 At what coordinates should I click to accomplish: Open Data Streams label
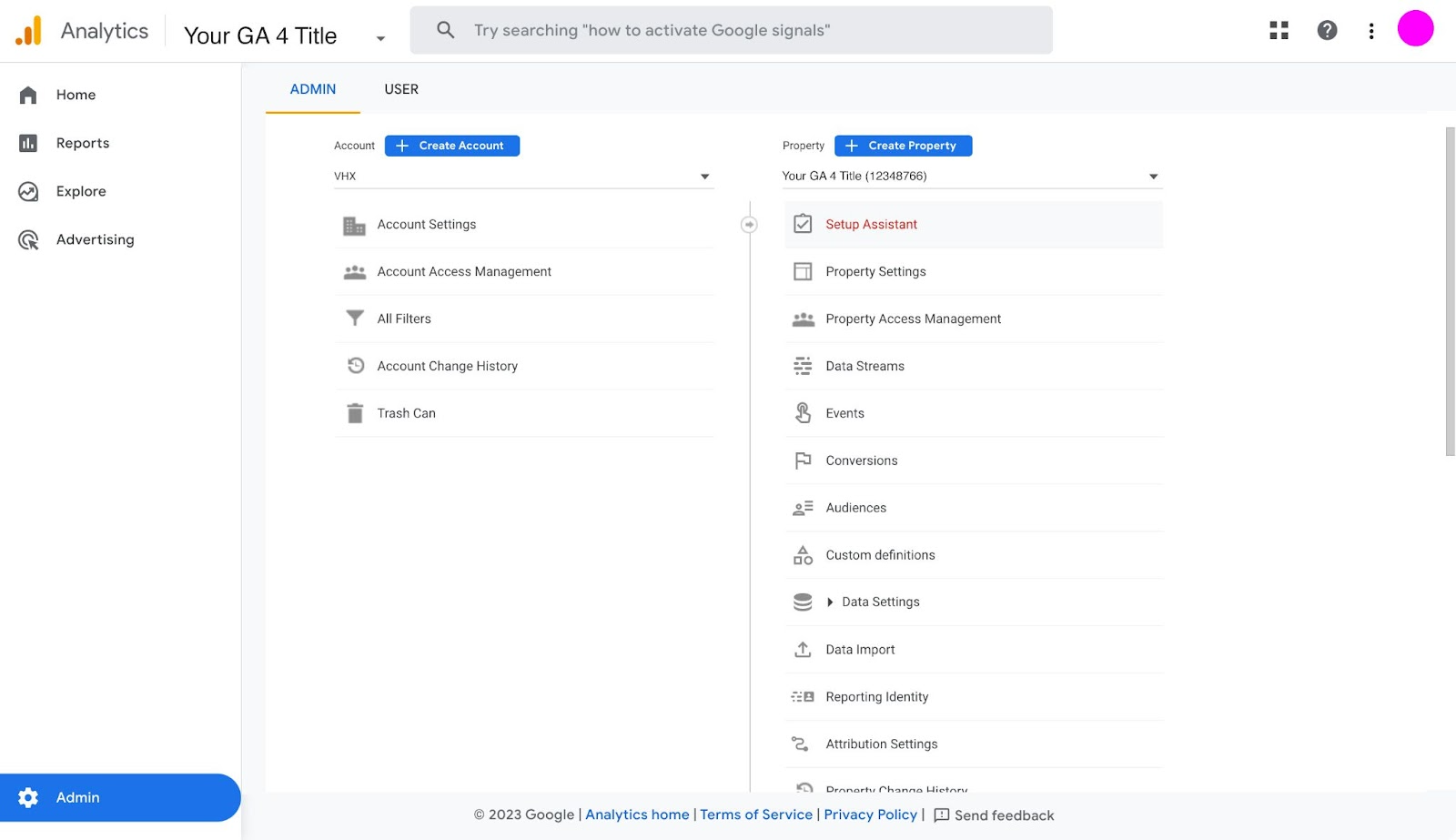tap(864, 366)
